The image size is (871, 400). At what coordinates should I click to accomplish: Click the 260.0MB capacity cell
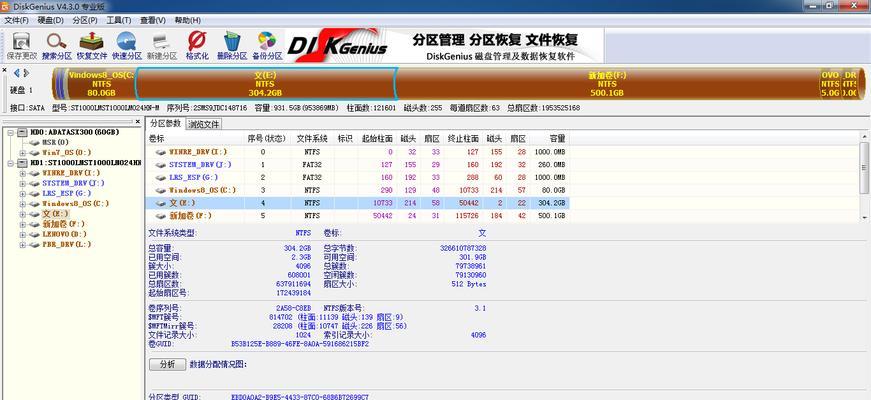pos(550,164)
